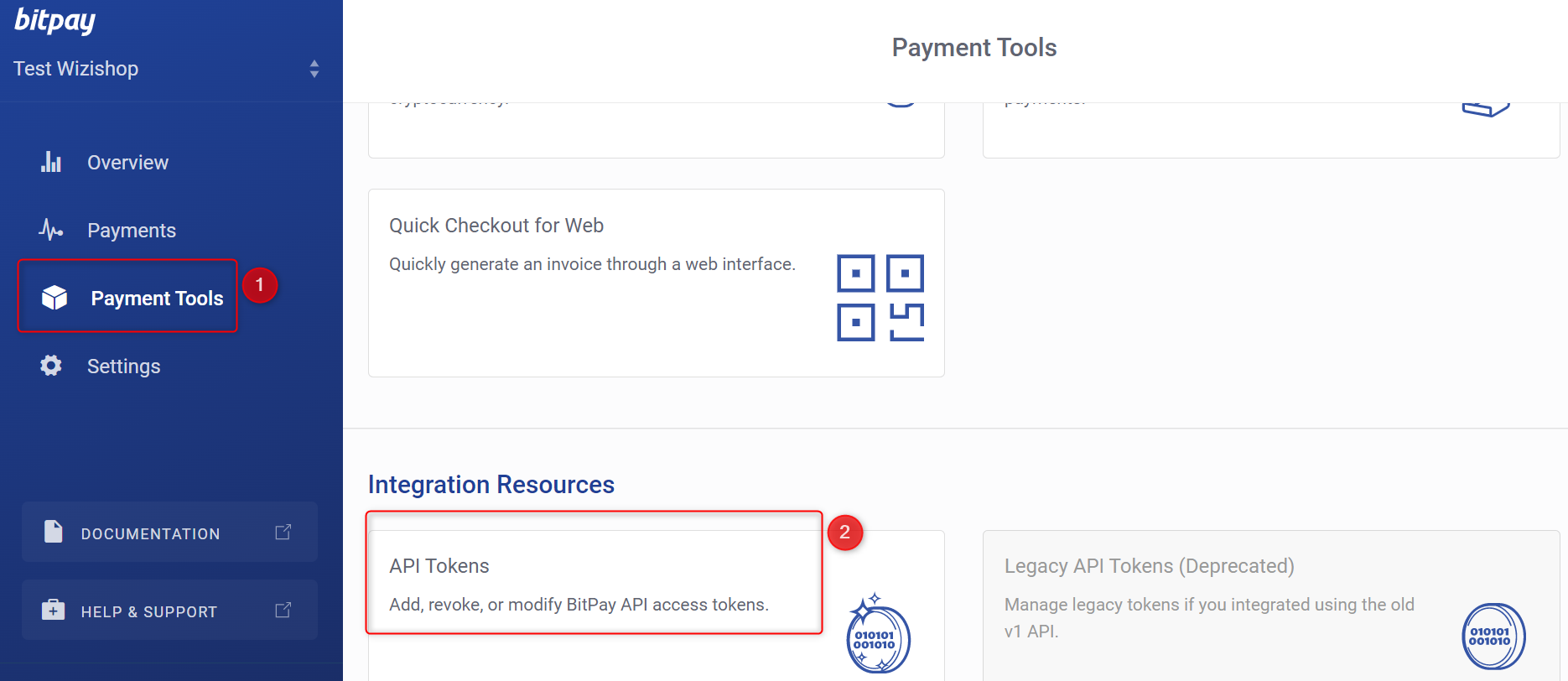Click "Manage legacy tokens" description text
The width and height of the screenshot is (1568, 681).
pos(1209,617)
